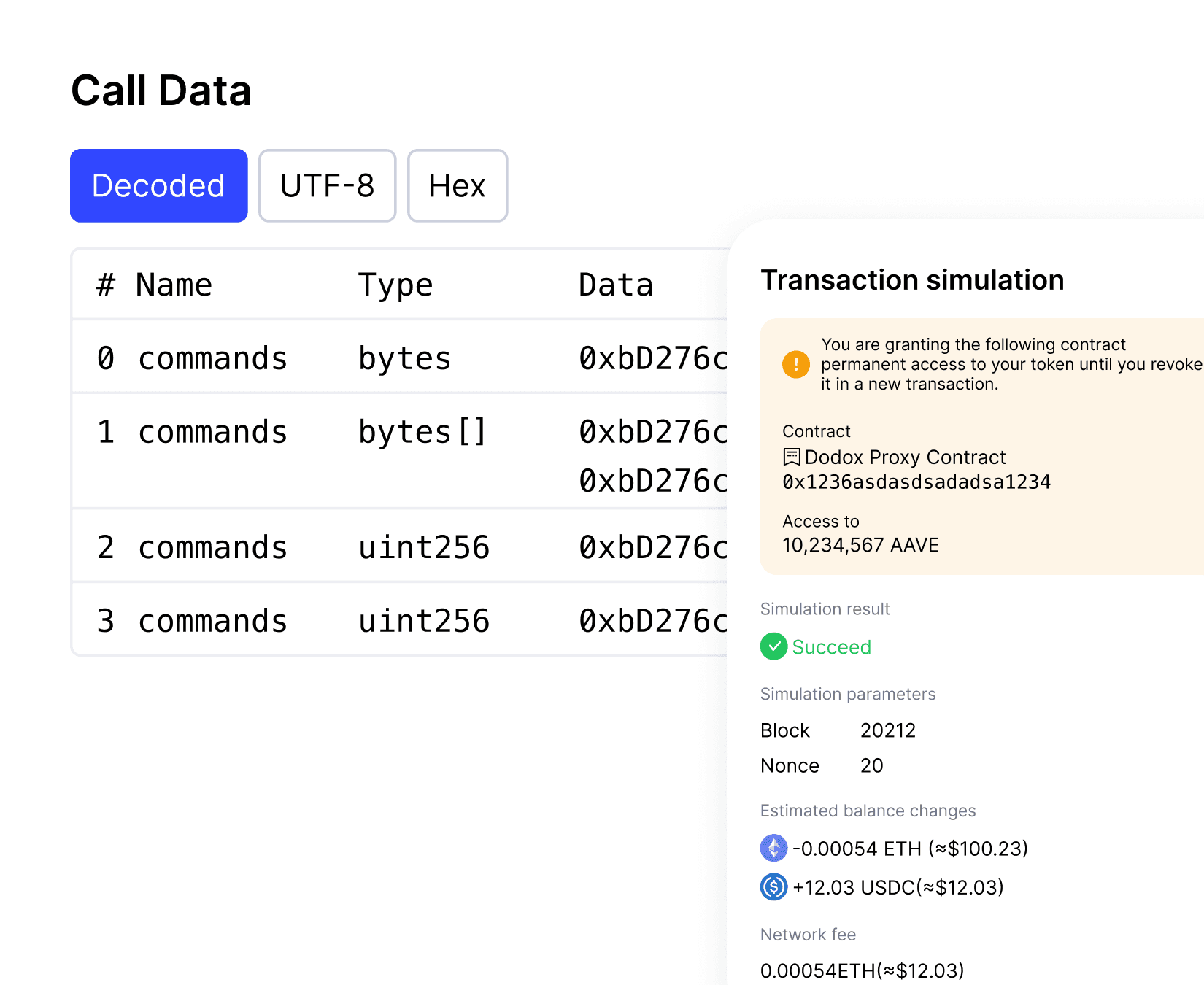The image size is (1204, 985).
Task: Select the commands name in row 2
Action: tap(212, 547)
